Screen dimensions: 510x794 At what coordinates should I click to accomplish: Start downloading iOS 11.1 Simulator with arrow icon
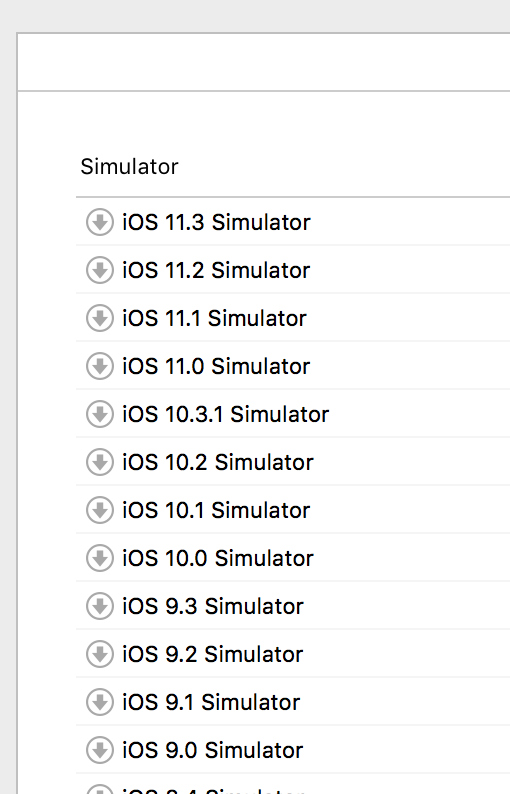tap(100, 319)
